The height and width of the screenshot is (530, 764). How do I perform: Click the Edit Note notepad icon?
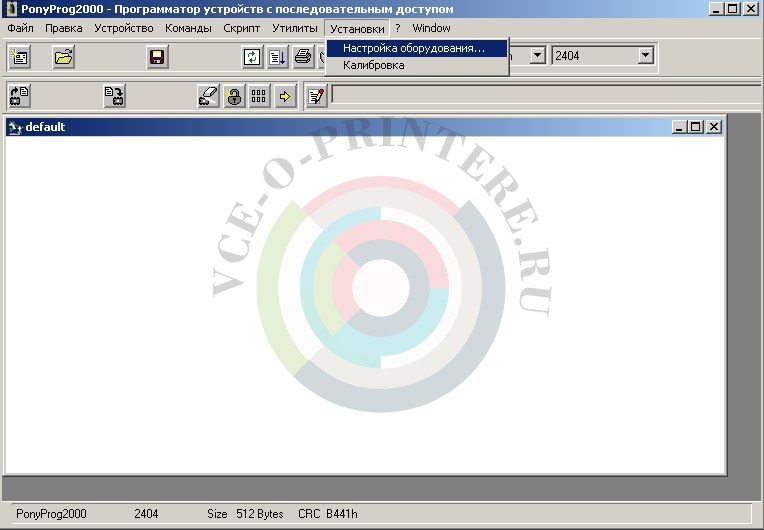(x=316, y=97)
